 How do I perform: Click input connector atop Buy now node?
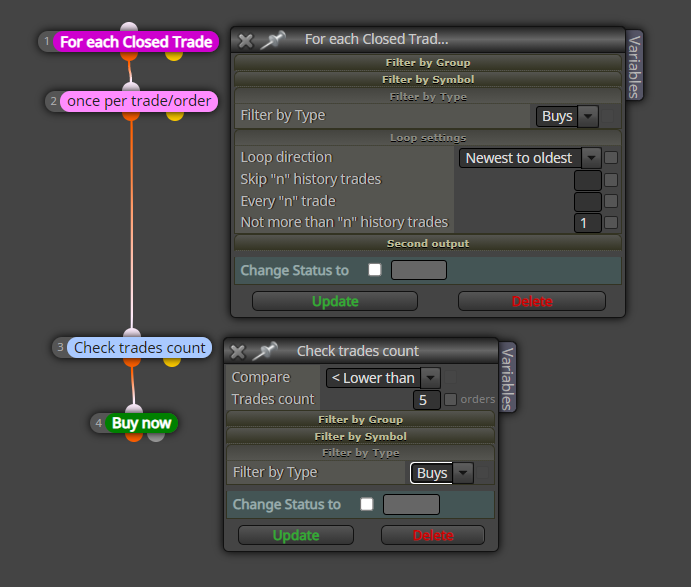134,409
